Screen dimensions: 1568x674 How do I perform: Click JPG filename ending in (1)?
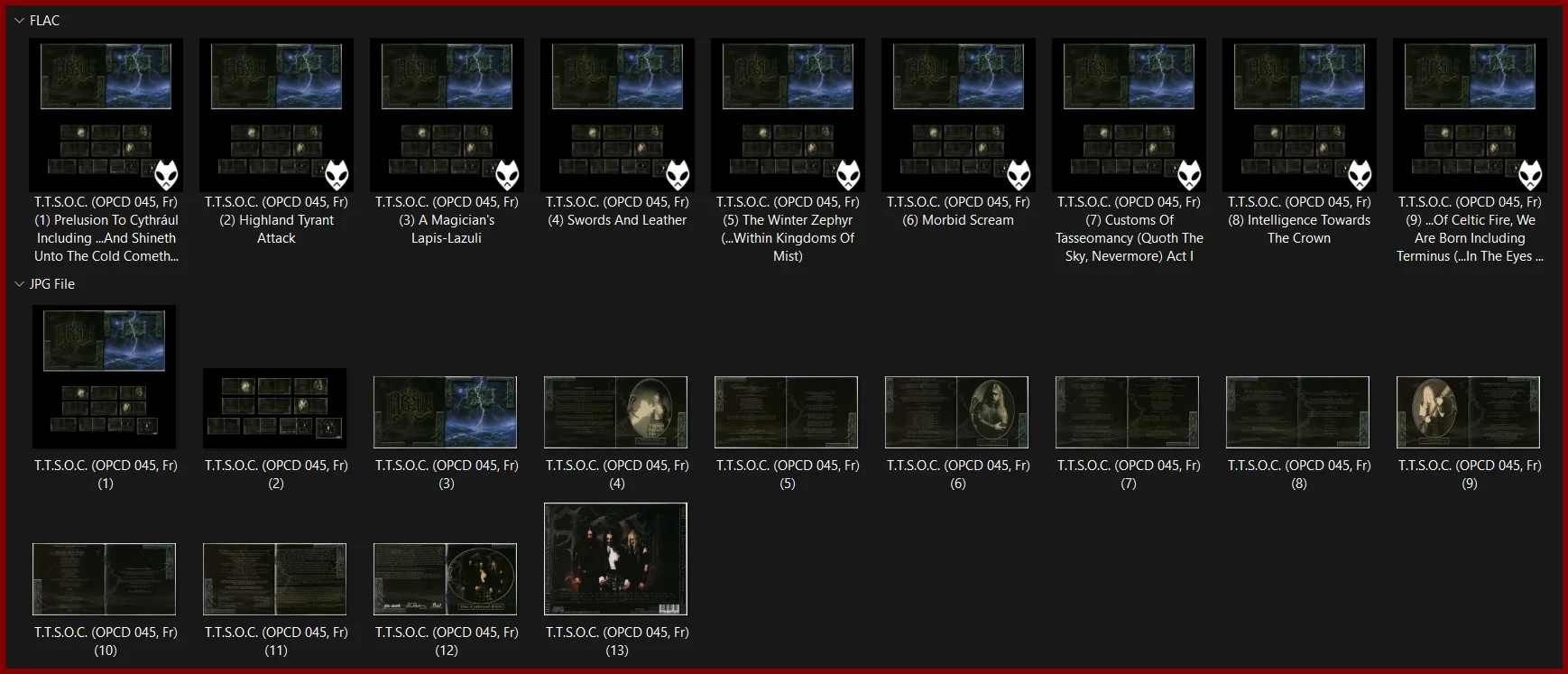tap(106, 475)
